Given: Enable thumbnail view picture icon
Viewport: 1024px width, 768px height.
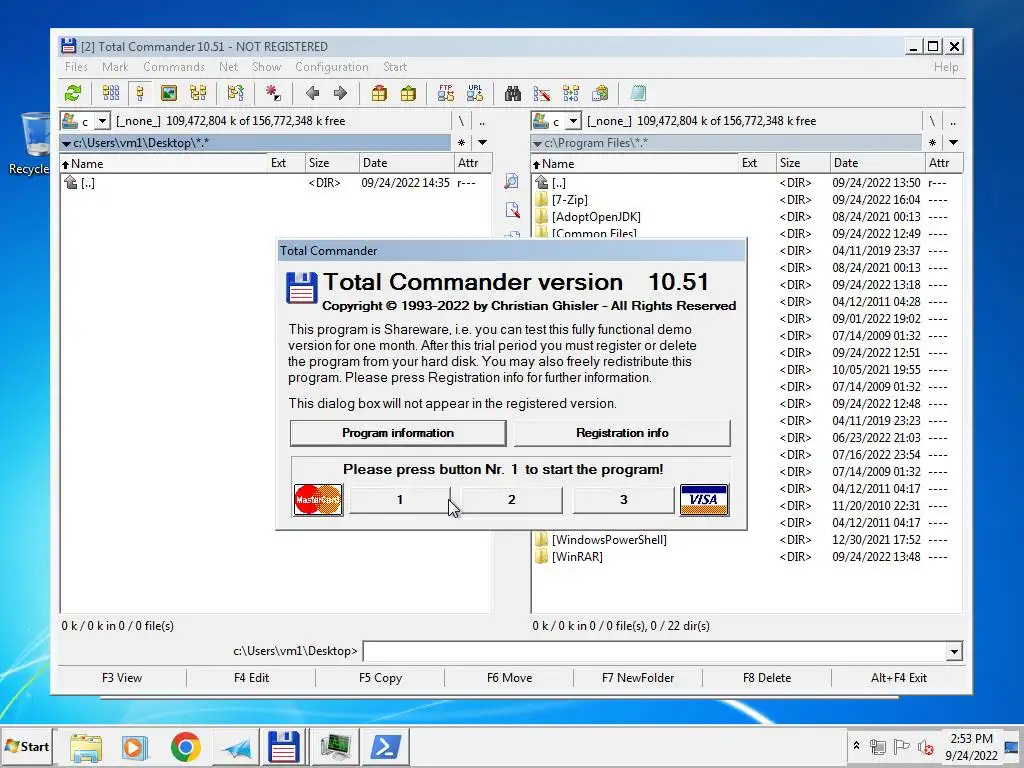Looking at the screenshot, I should (168, 93).
